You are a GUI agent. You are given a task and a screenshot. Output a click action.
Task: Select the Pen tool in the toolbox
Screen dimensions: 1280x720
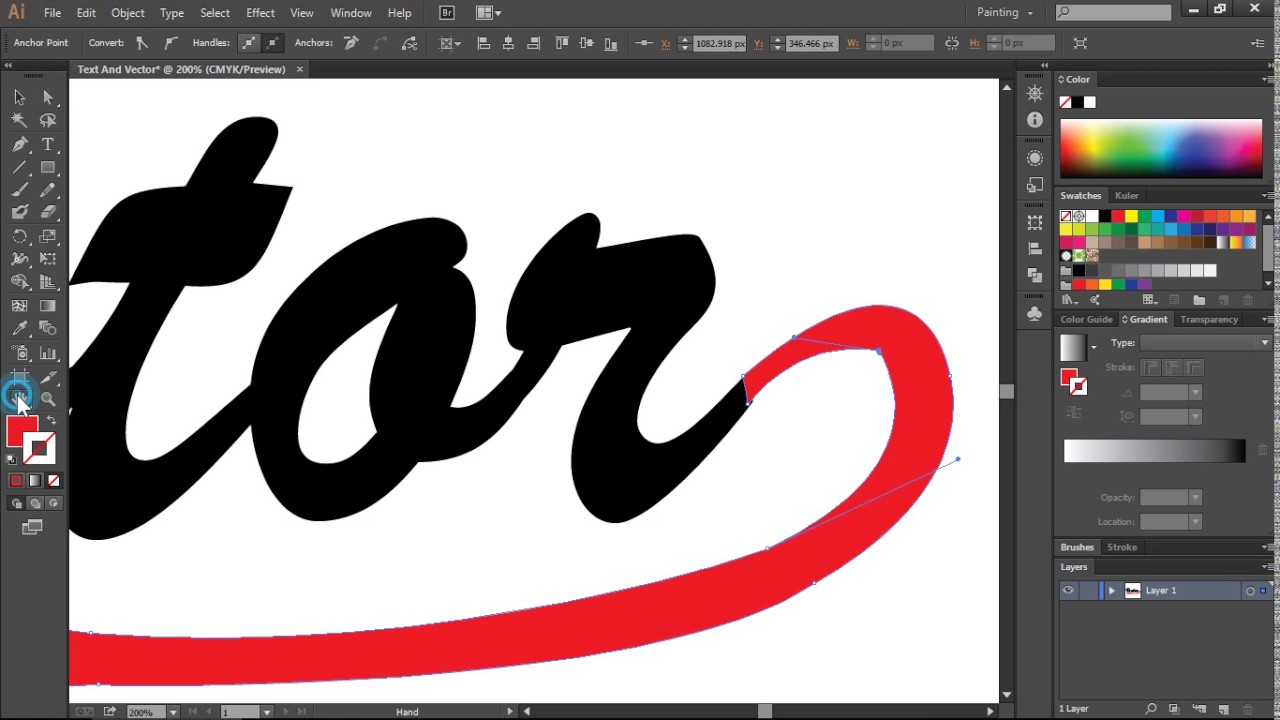point(19,144)
